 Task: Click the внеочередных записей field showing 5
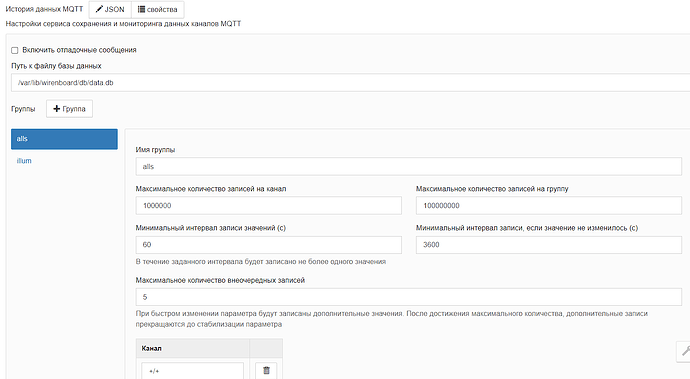[409, 297]
